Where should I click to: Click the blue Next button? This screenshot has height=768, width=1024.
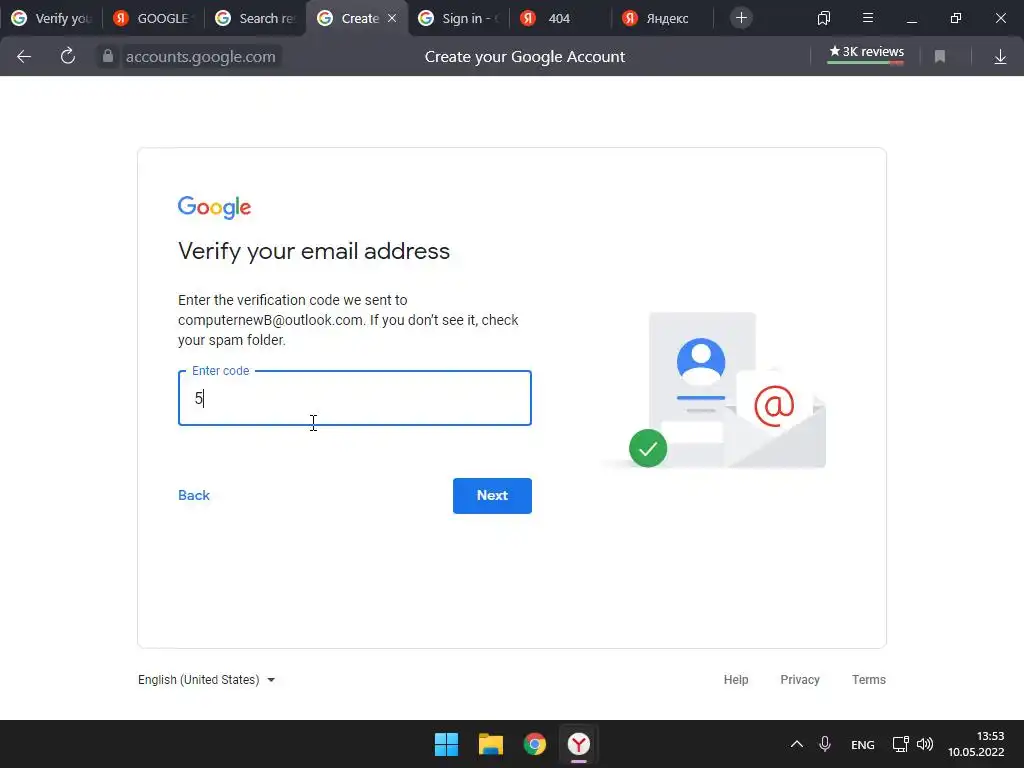[492, 496]
